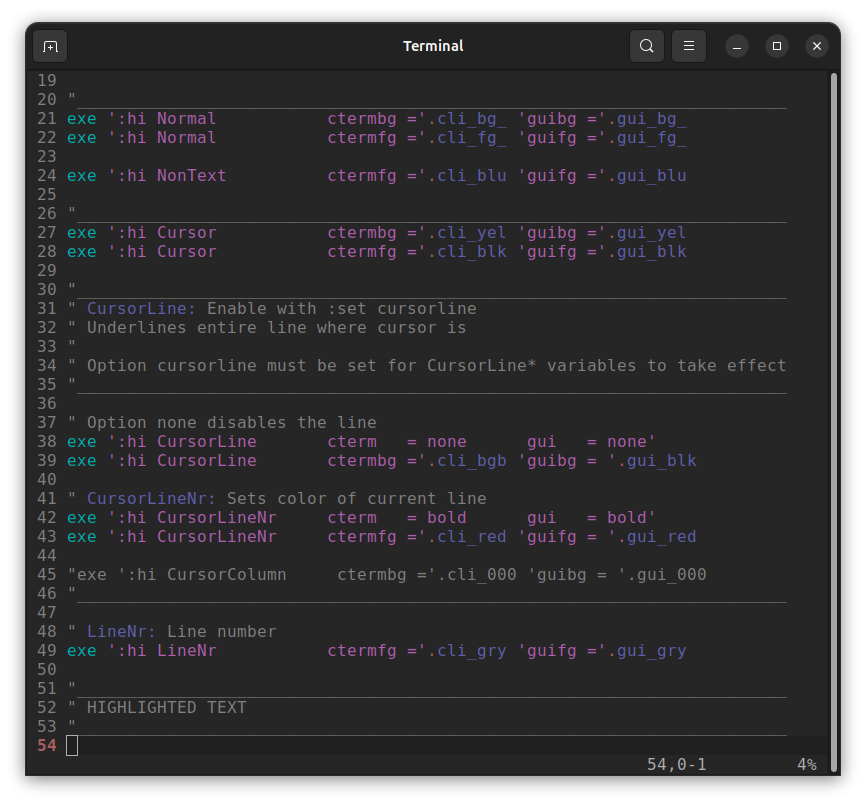Close the Terminal window
The height and width of the screenshot is (804, 866).
click(817, 46)
